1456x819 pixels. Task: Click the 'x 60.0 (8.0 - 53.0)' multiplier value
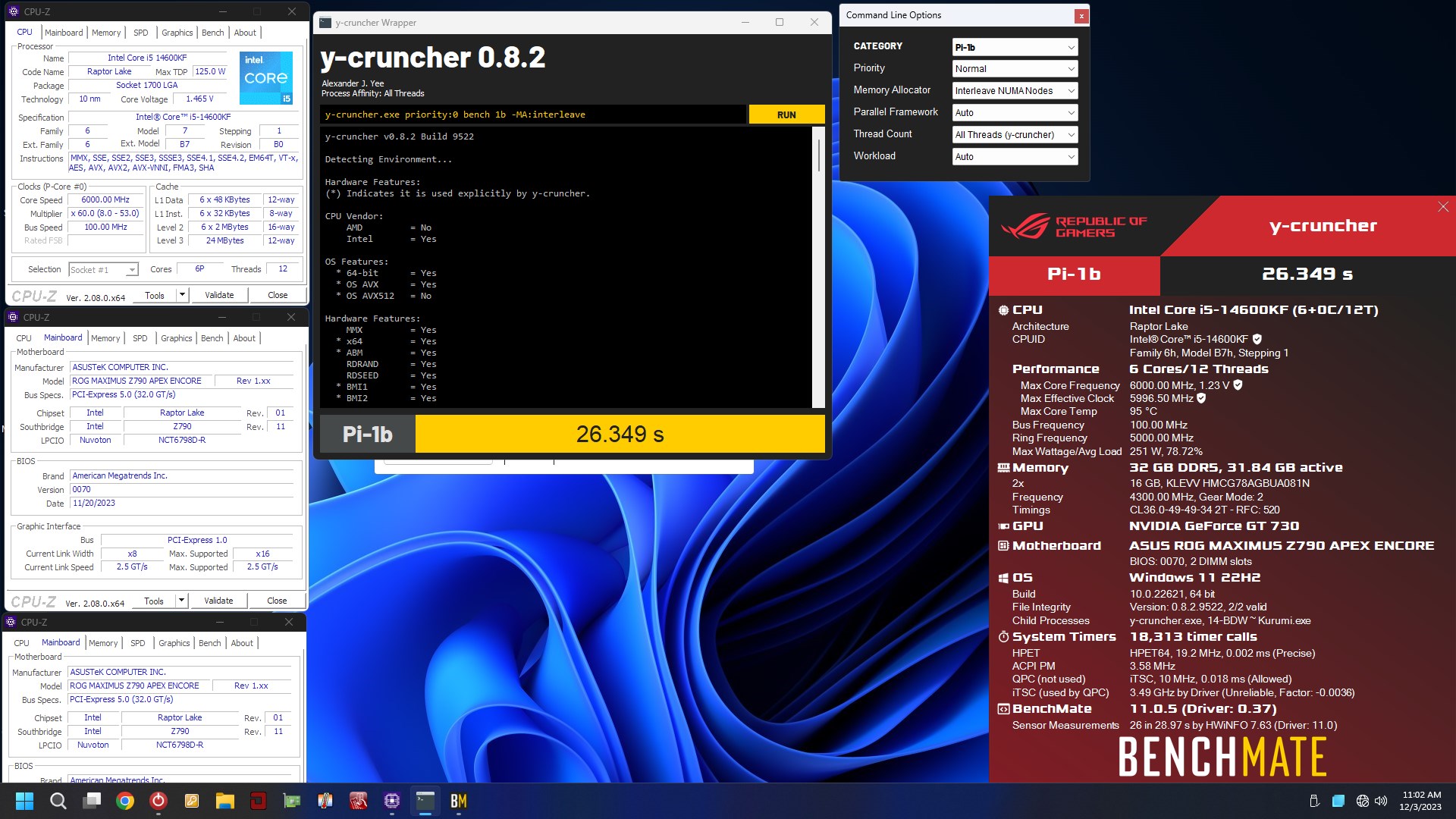tap(105, 214)
